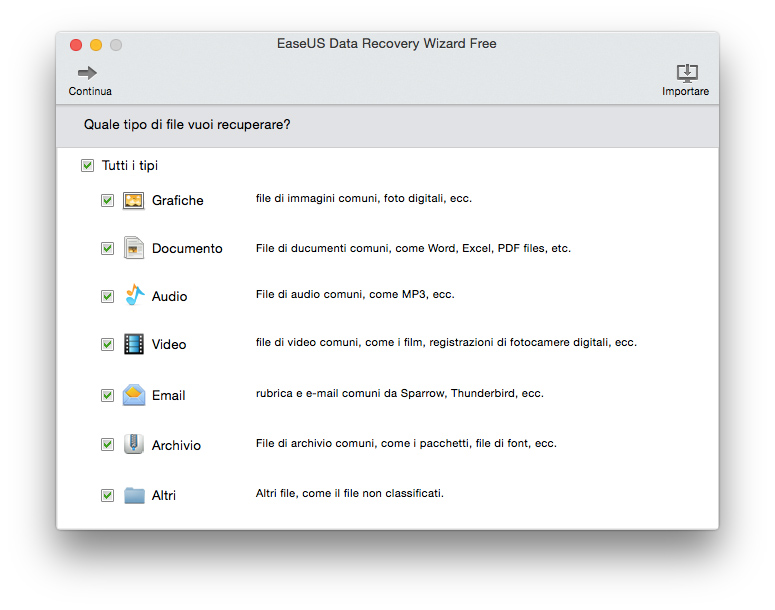Click the Grafiche picture icon
775x610 pixels.
pos(133,201)
